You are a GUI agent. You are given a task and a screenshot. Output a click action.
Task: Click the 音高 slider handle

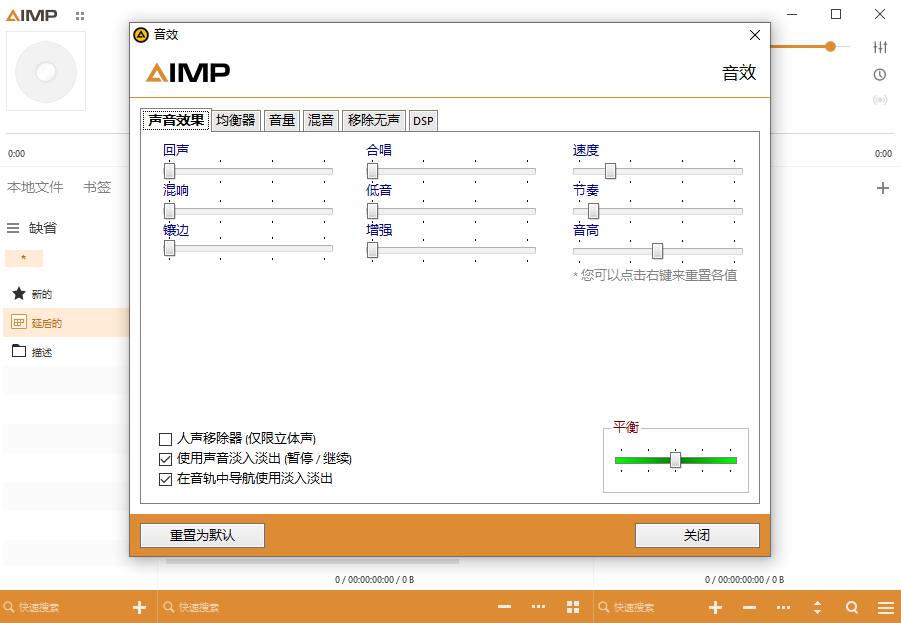(657, 251)
